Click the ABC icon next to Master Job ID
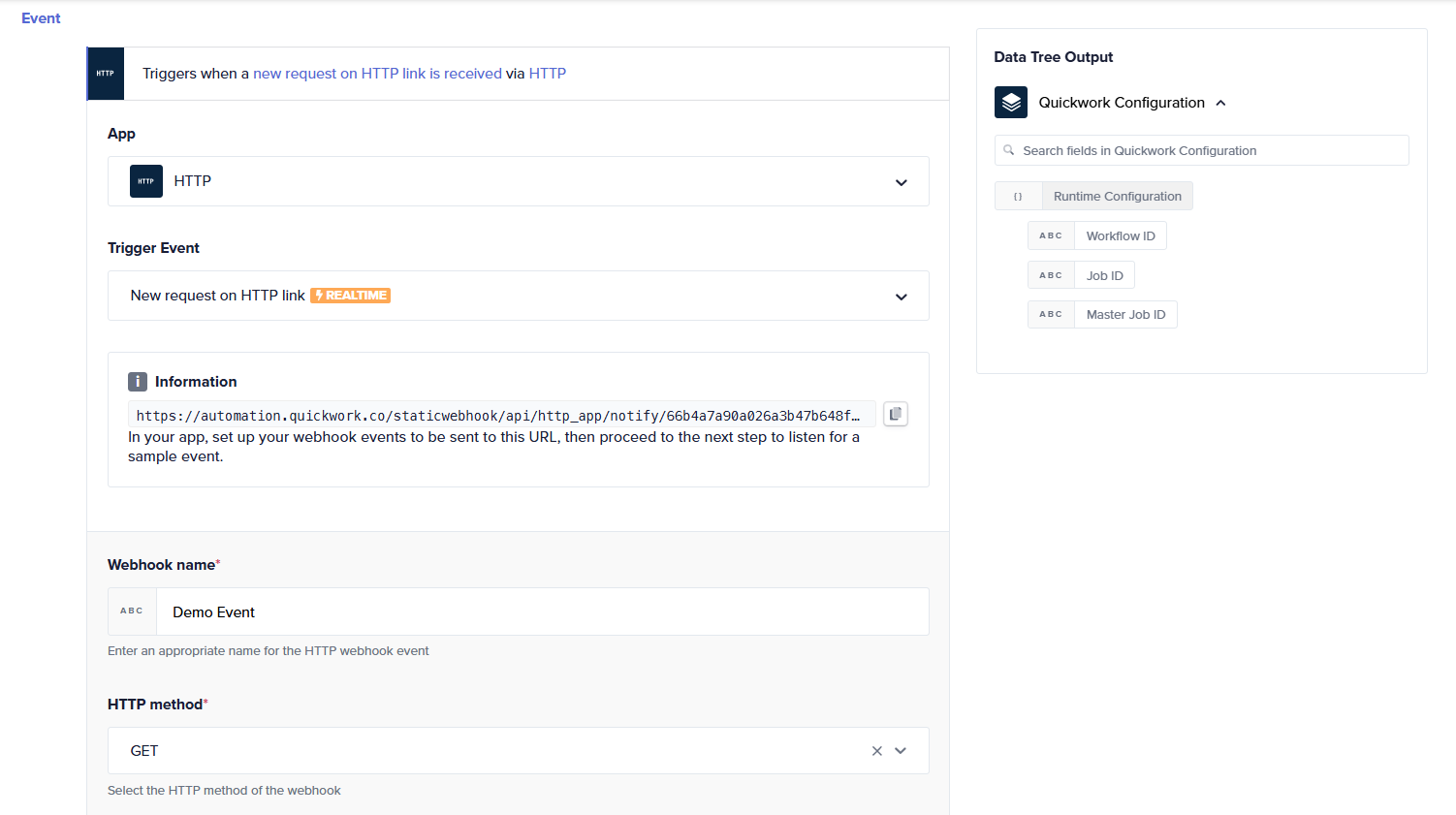 (1051, 314)
